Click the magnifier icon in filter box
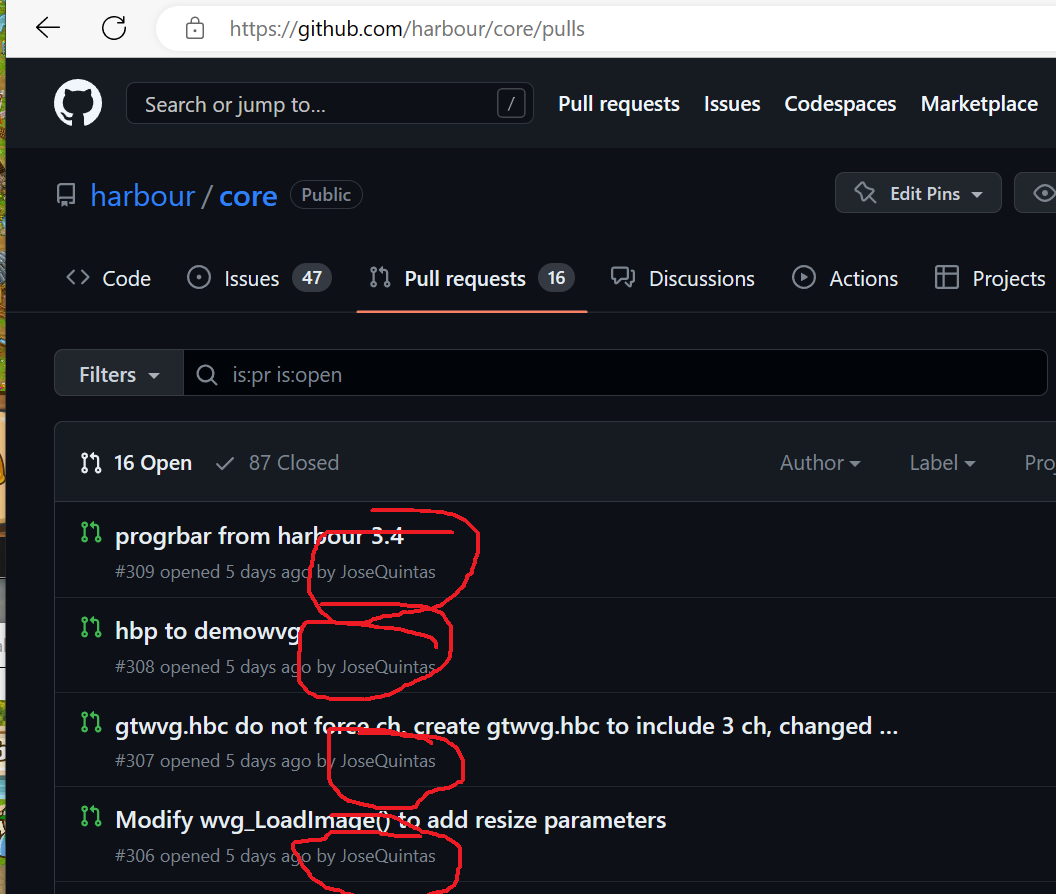The image size is (1056, 894). [207, 375]
